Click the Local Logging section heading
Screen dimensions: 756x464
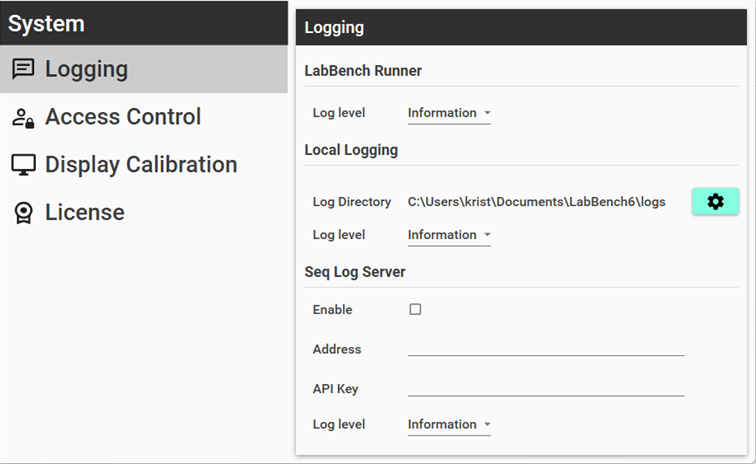351,150
